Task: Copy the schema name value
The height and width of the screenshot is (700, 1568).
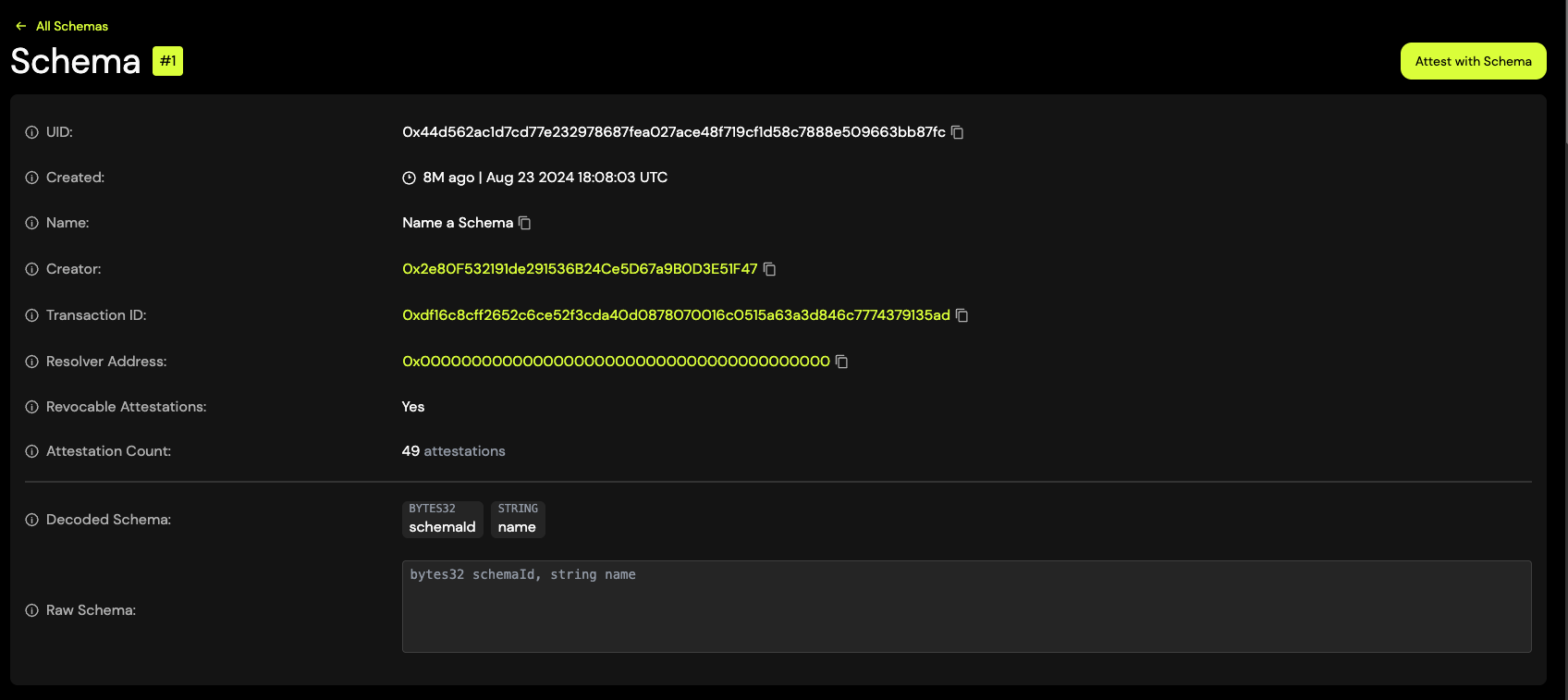Action: tap(524, 223)
